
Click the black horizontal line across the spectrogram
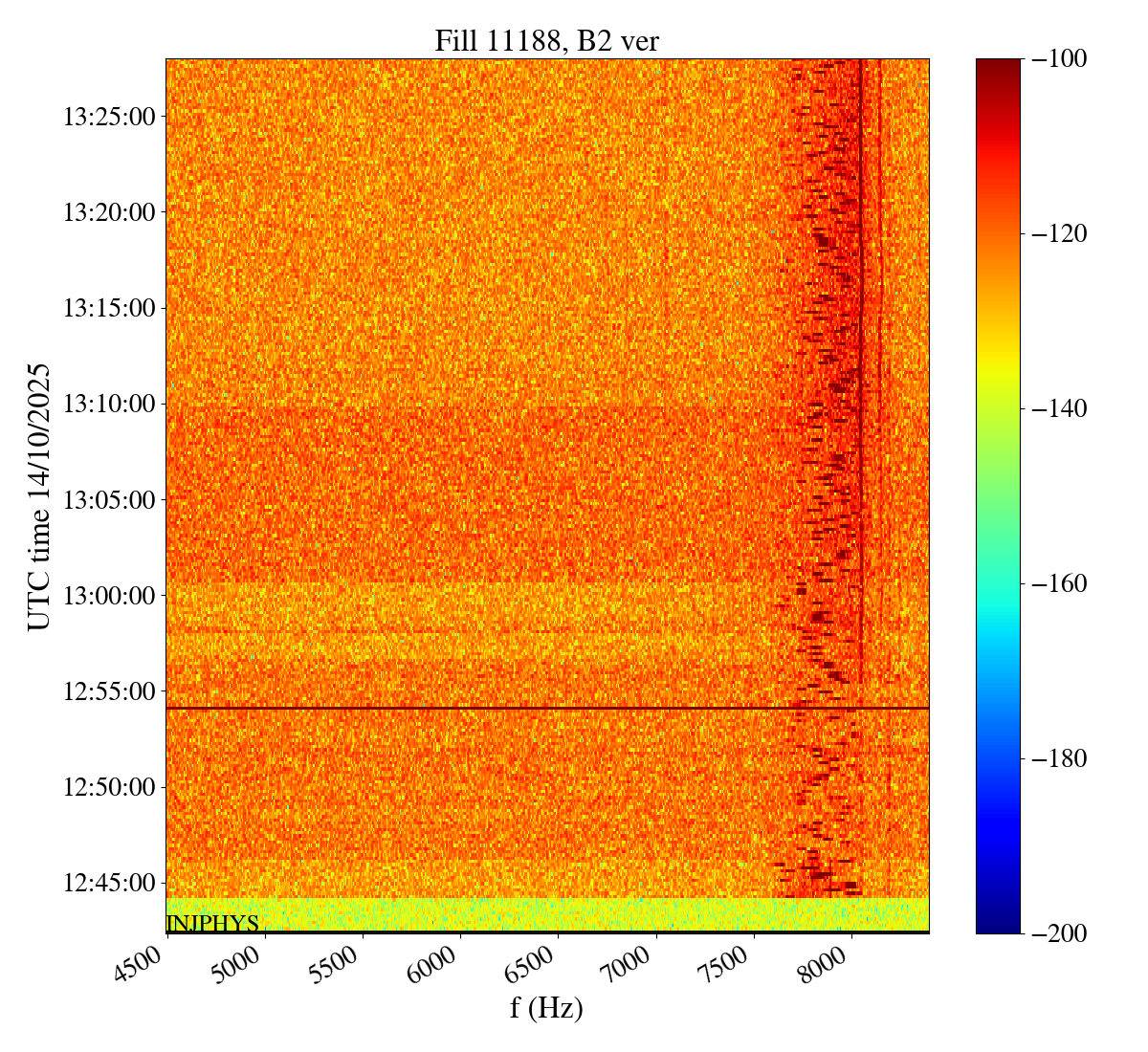(478, 709)
